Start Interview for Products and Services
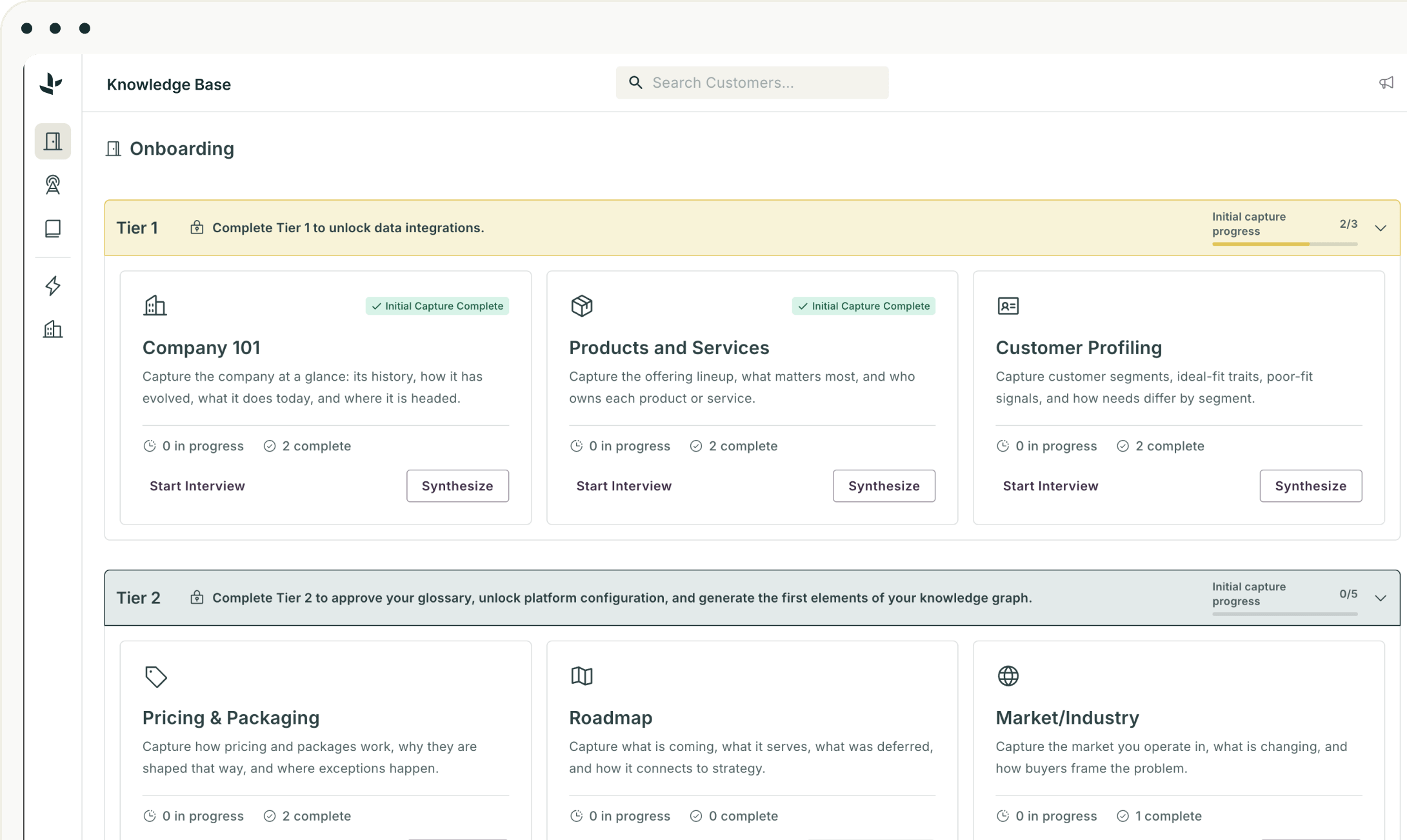Image resolution: width=1407 pixels, height=840 pixels. coord(624,486)
